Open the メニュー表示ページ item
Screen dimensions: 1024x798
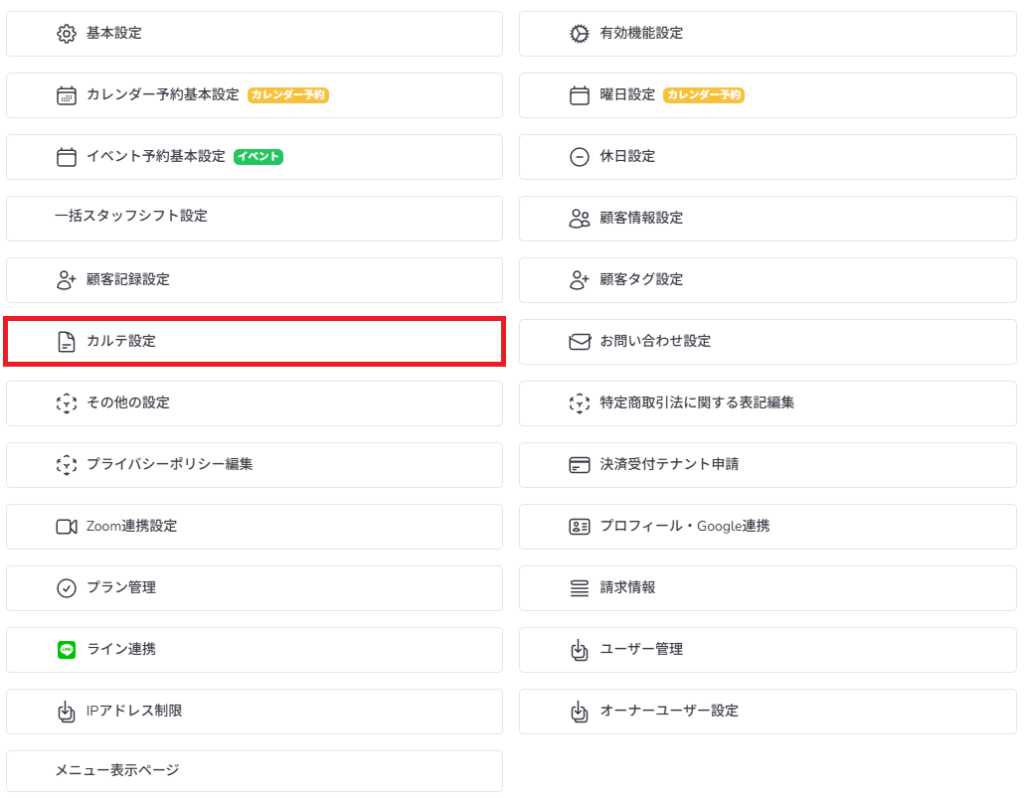(x=117, y=770)
